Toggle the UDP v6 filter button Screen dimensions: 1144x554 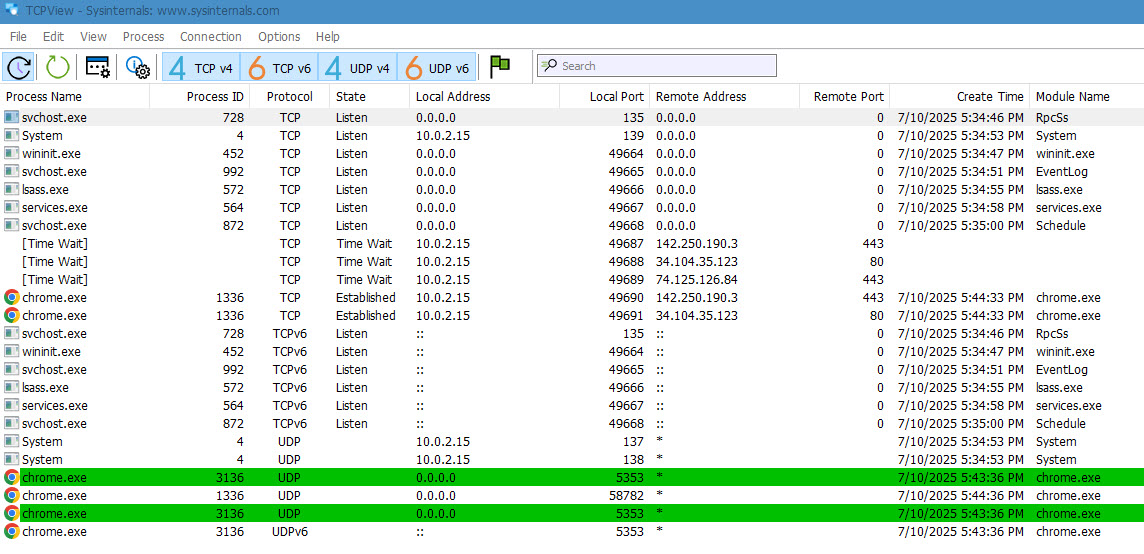(436, 67)
